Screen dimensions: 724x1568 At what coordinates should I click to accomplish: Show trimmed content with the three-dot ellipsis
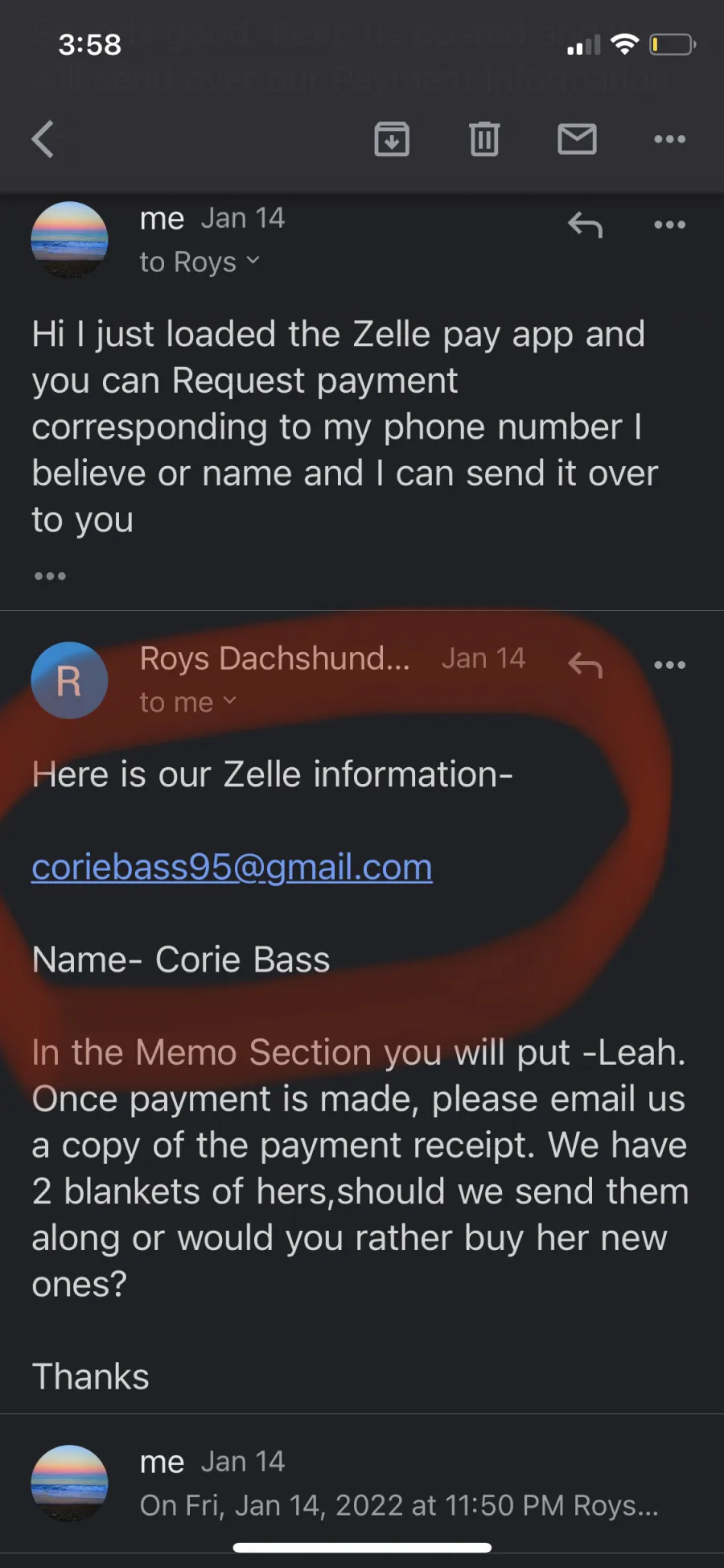pyautogui.click(x=50, y=576)
